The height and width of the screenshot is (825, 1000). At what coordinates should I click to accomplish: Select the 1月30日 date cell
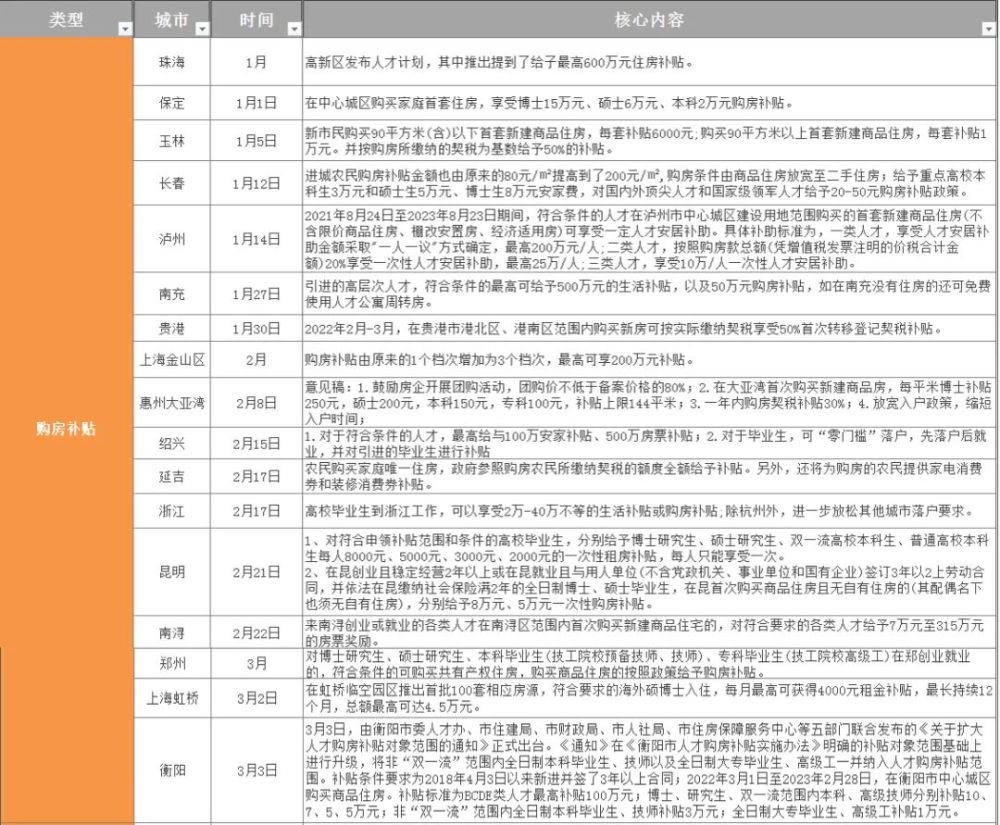(x=256, y=328)
